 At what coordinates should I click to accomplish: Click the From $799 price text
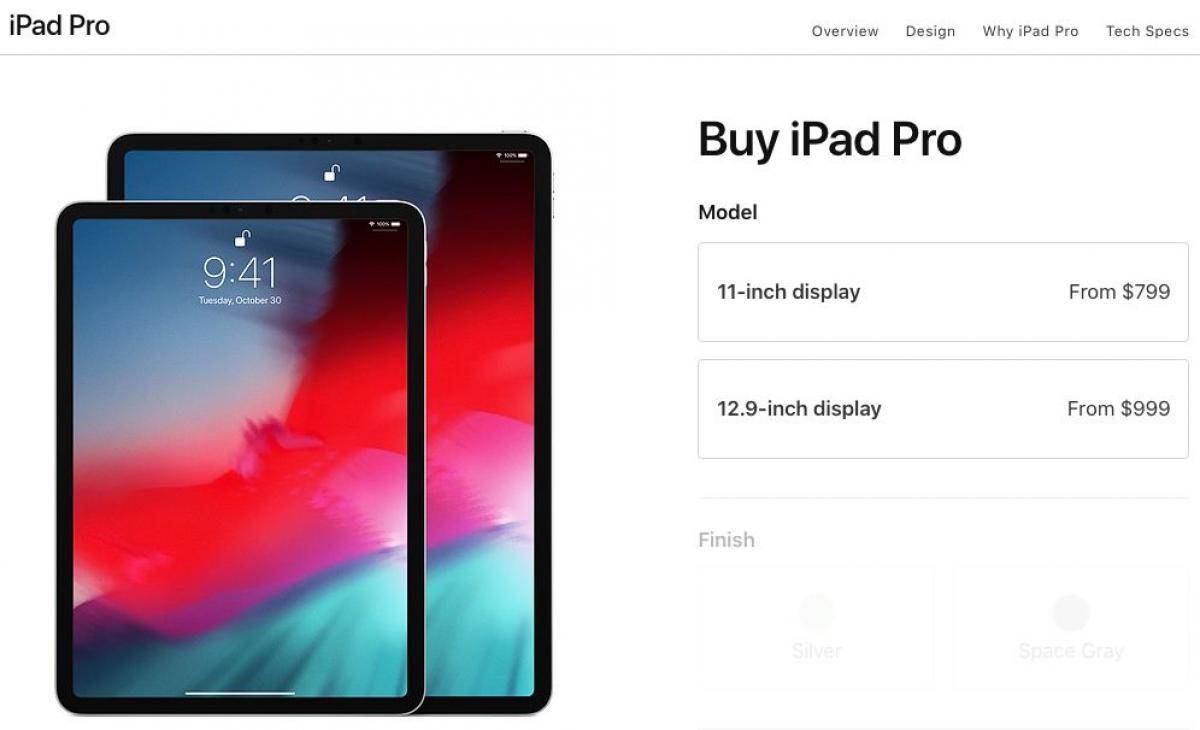pos(1119,292)
